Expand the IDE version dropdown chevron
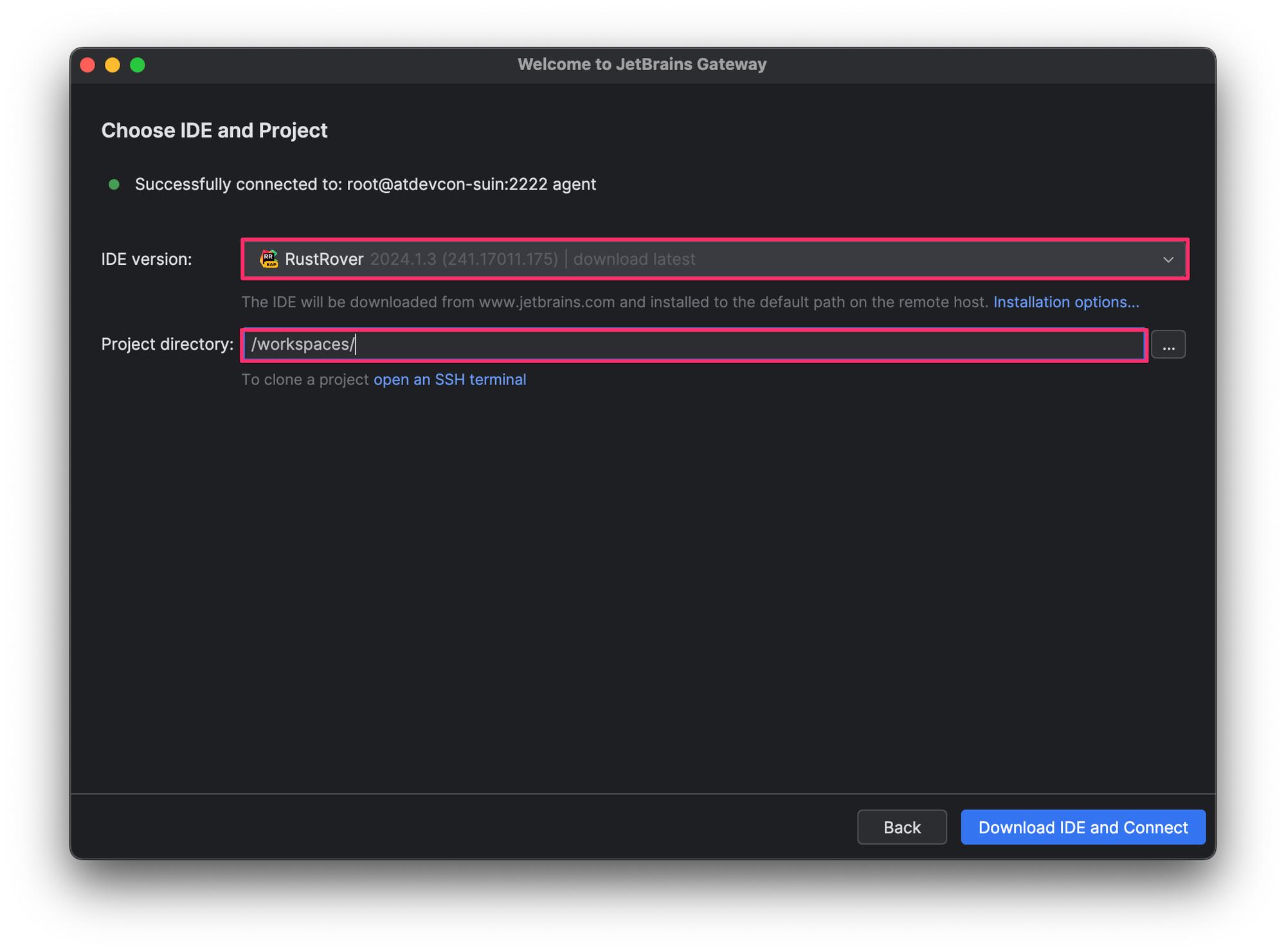The width and height of the screenshot is (1286, 952). pos(1167,260)
